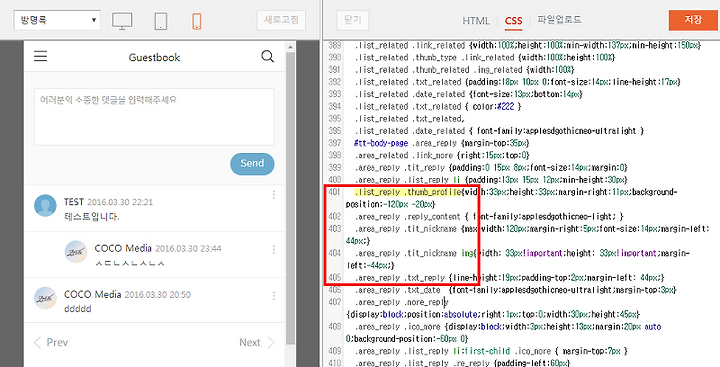Image resolution: width=720 pixels, height=367 pixels.
Task: Click the 2016.03.30 22:21 timestamp
Action: (120, 202)
